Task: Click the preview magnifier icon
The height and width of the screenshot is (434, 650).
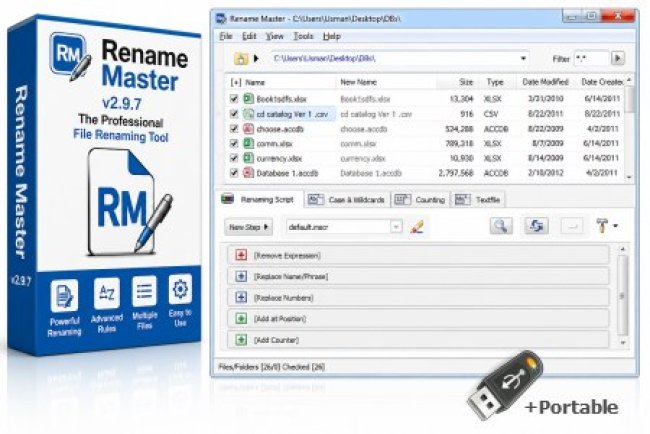Action: pos(501,226)
